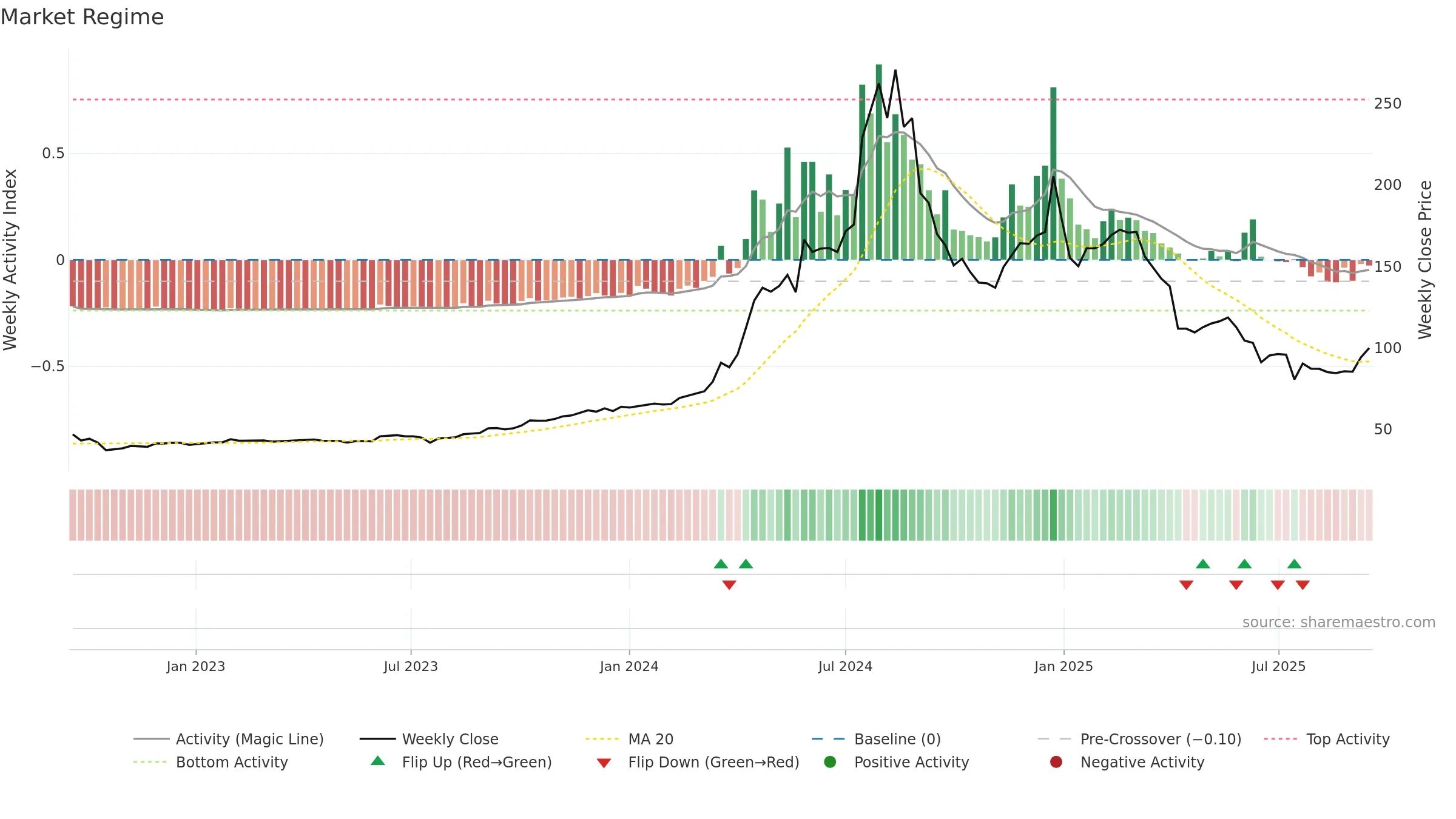Hide the Baseline (0) series via legend

coord(876,739)
